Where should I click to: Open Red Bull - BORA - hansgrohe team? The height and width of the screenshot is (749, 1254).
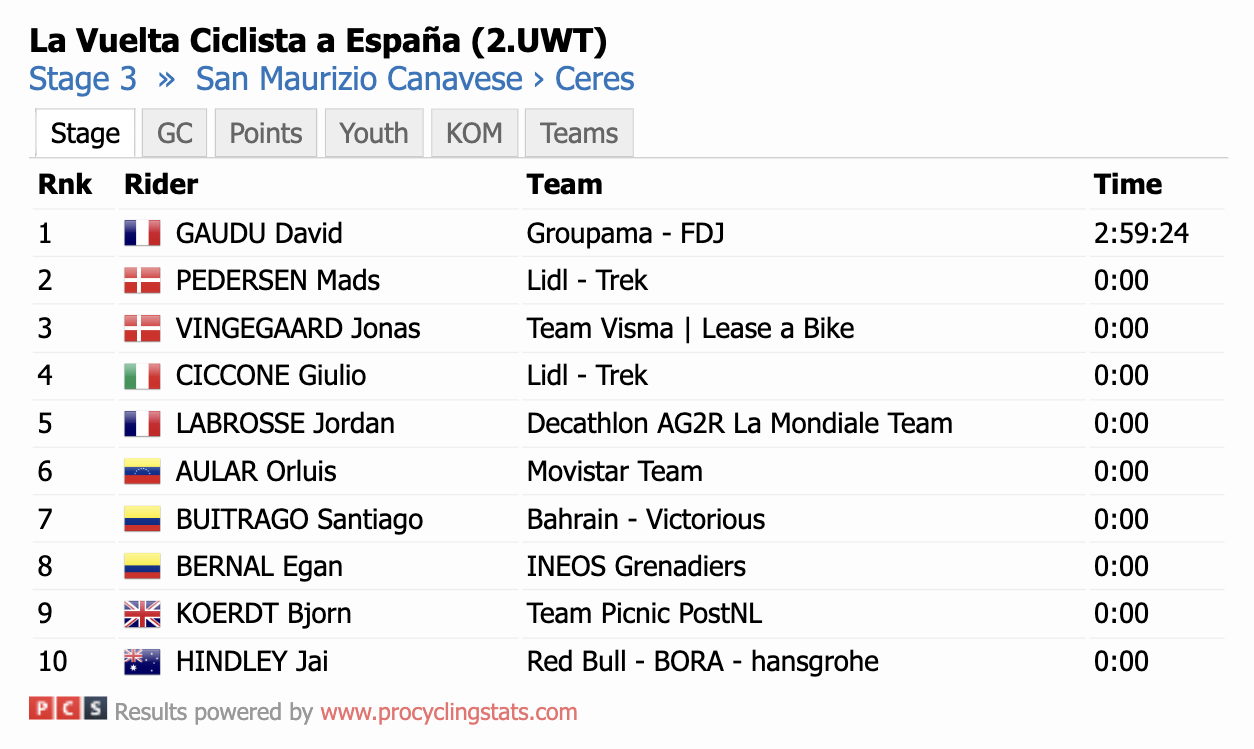point(703,662)
